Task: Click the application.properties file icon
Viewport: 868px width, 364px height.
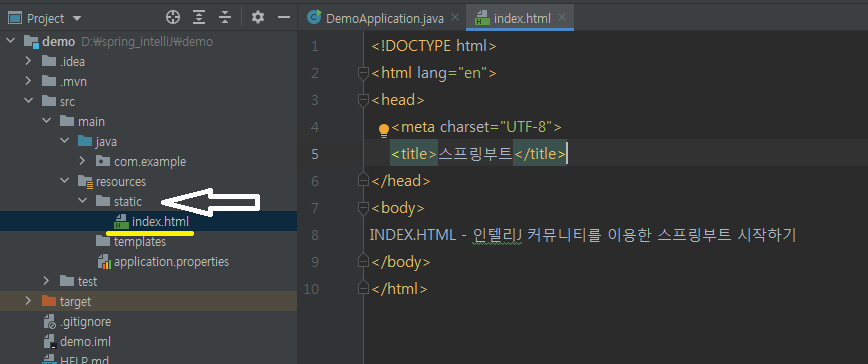Action: pyautogui.click(x=105, y=262)
